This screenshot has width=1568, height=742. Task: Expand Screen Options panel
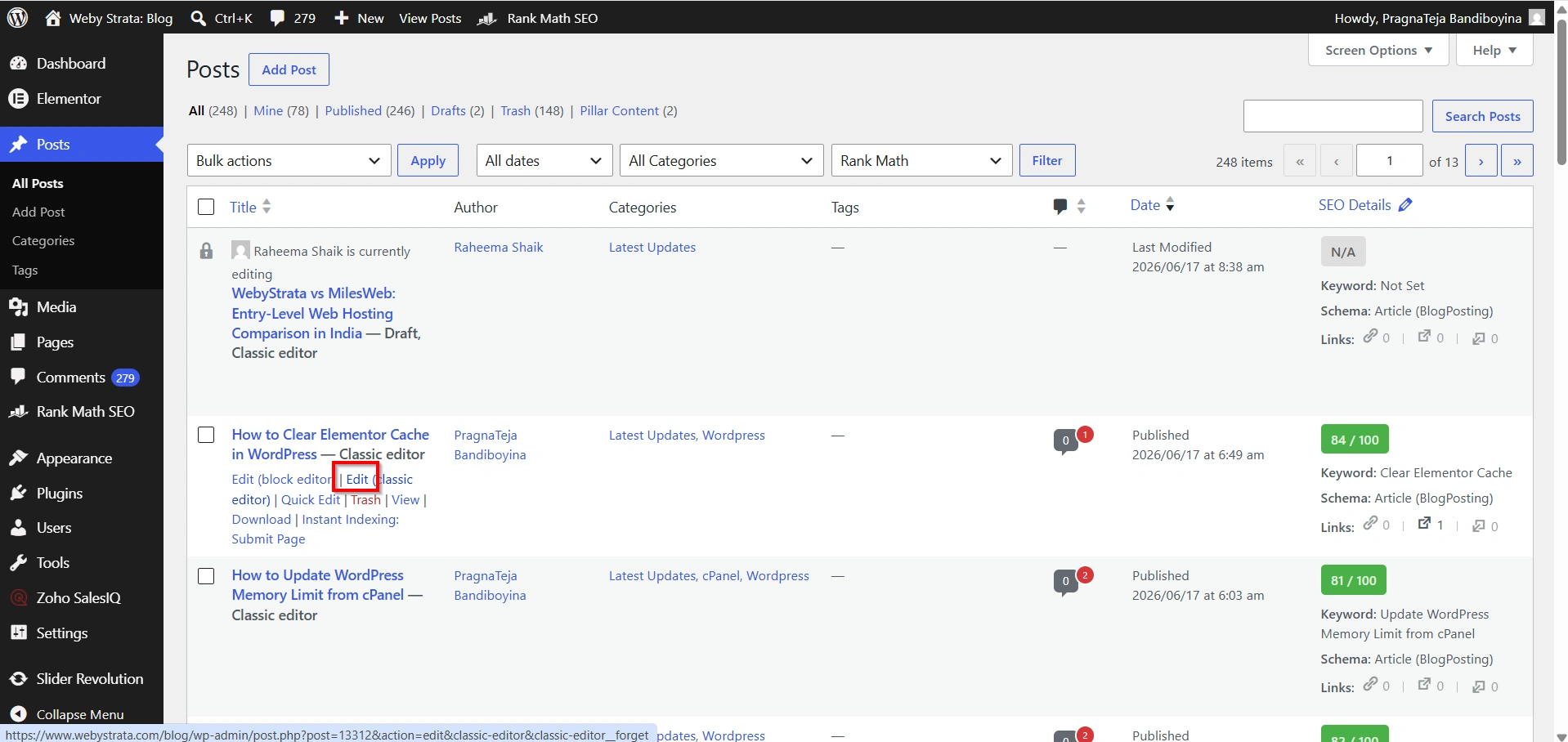(x=1378, y=51)
